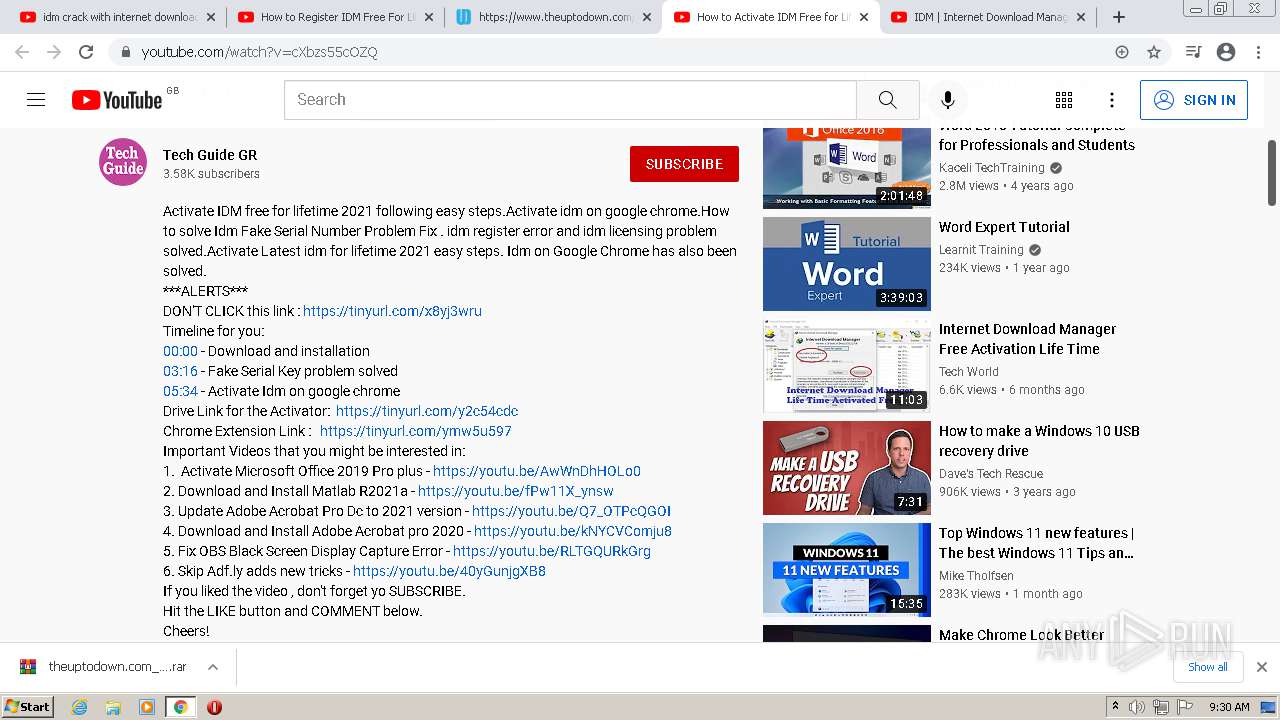This screenshot has width=1280, height=720.
Task: Open Skip Adf.ly video link
Action: coord(449,571)
